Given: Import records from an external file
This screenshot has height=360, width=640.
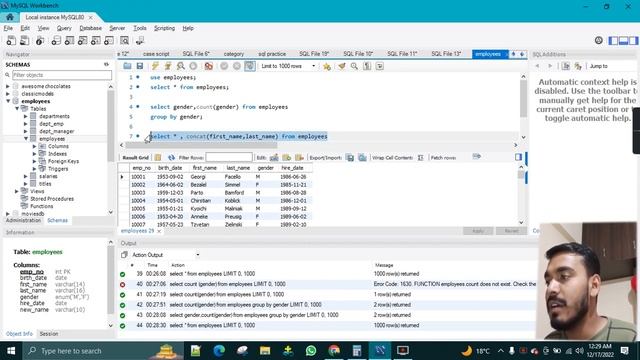Looking at the screenshot, I should pos(362,158).
